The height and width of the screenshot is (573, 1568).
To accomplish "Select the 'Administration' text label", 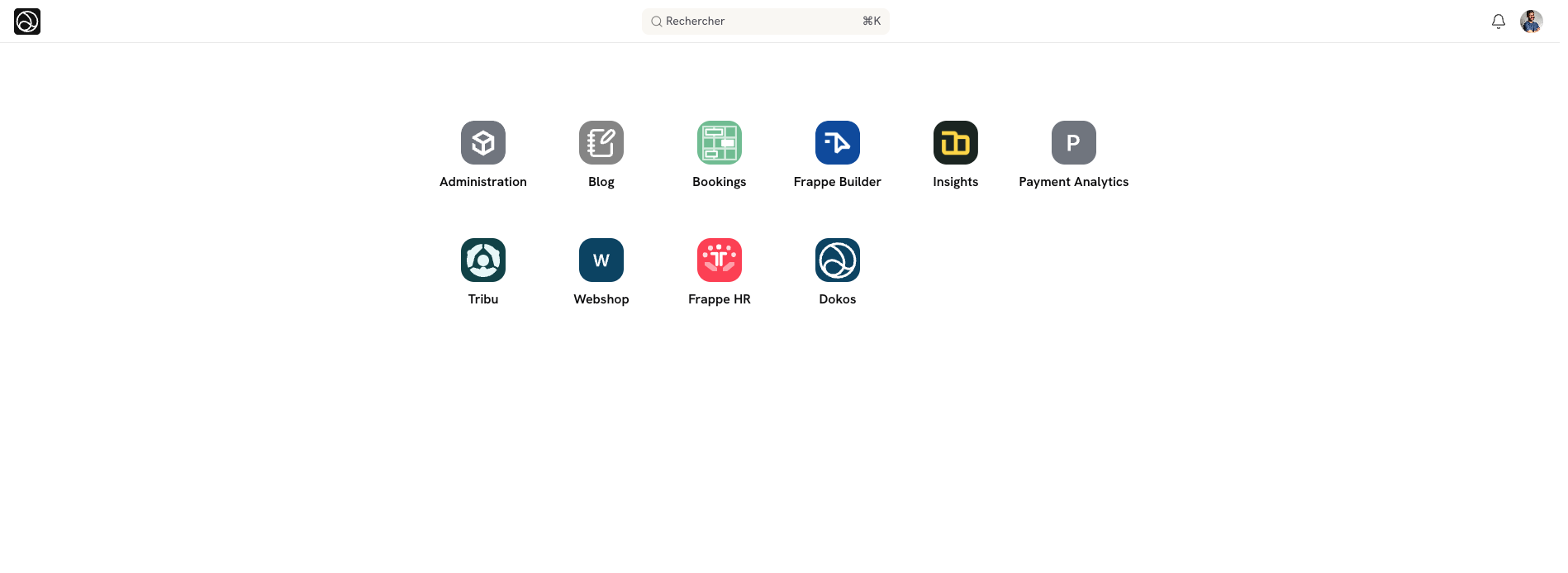I will [x=482, y=182].
